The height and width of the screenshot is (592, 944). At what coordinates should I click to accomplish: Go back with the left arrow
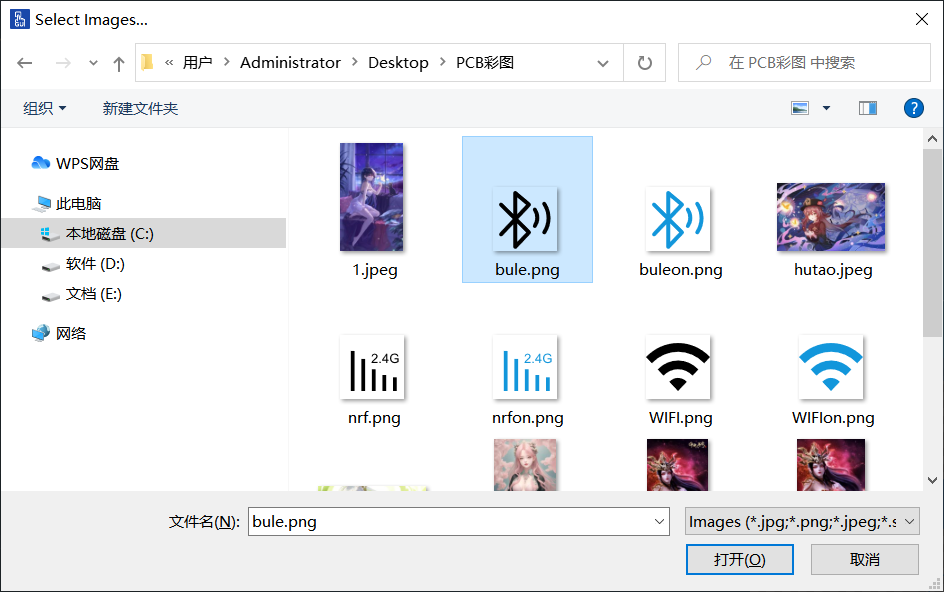click(25, 63)
